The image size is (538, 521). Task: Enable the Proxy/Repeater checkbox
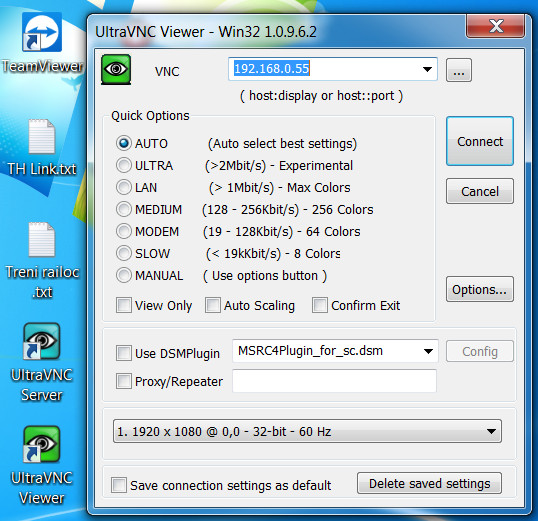[x=124, y=381]
